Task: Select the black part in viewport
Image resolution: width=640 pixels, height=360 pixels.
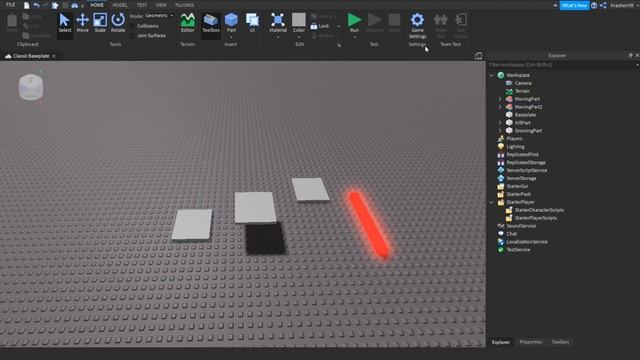Action: (x=265, y=239)
